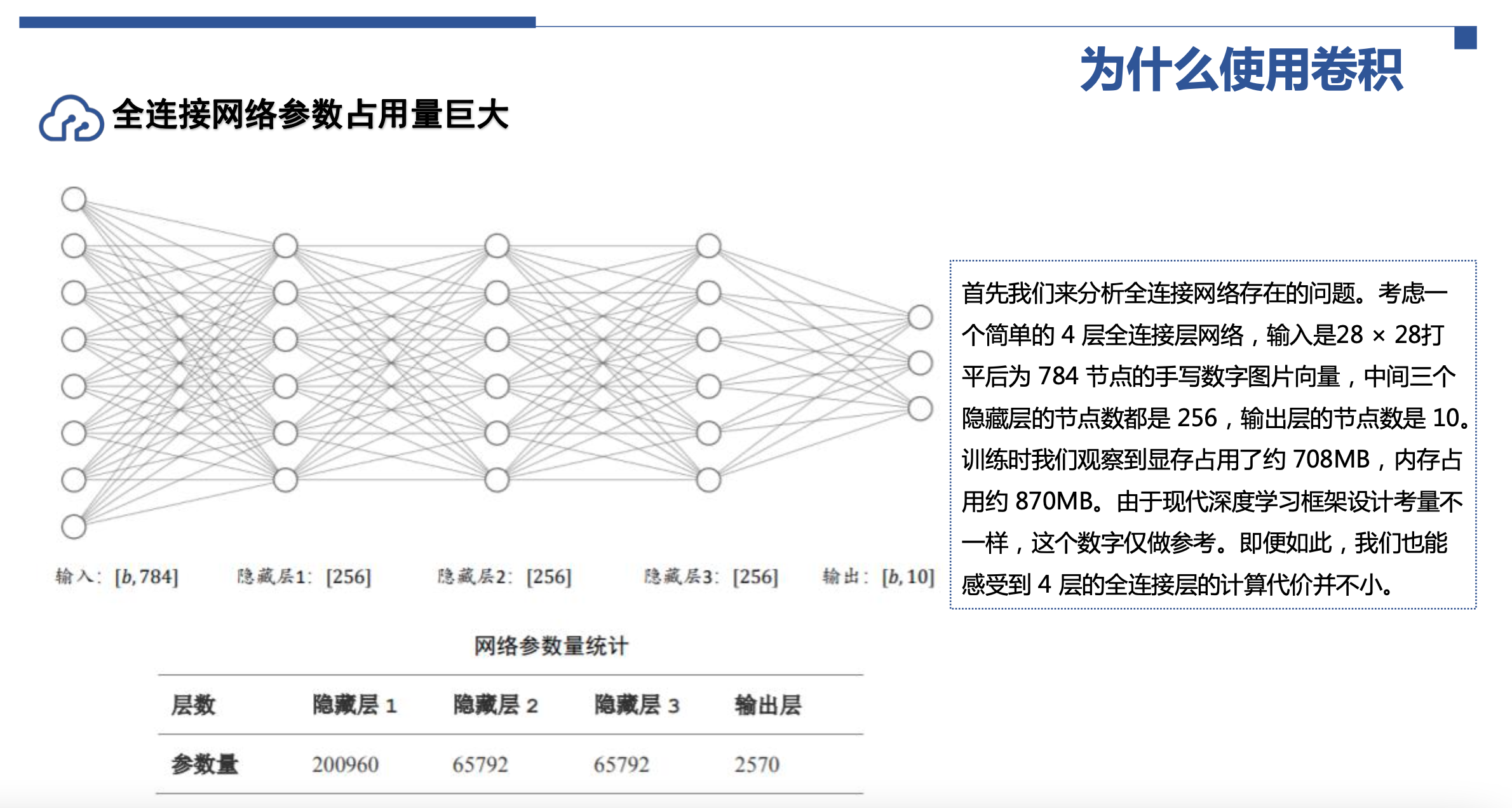Click table header cell 隐藏层 1

354,705
